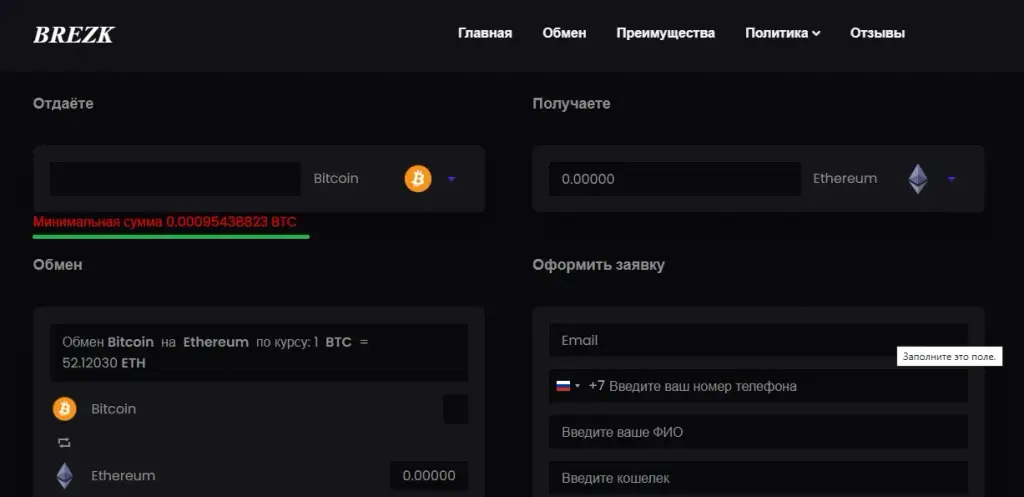Open the Преимущества page link

point(665,33)
